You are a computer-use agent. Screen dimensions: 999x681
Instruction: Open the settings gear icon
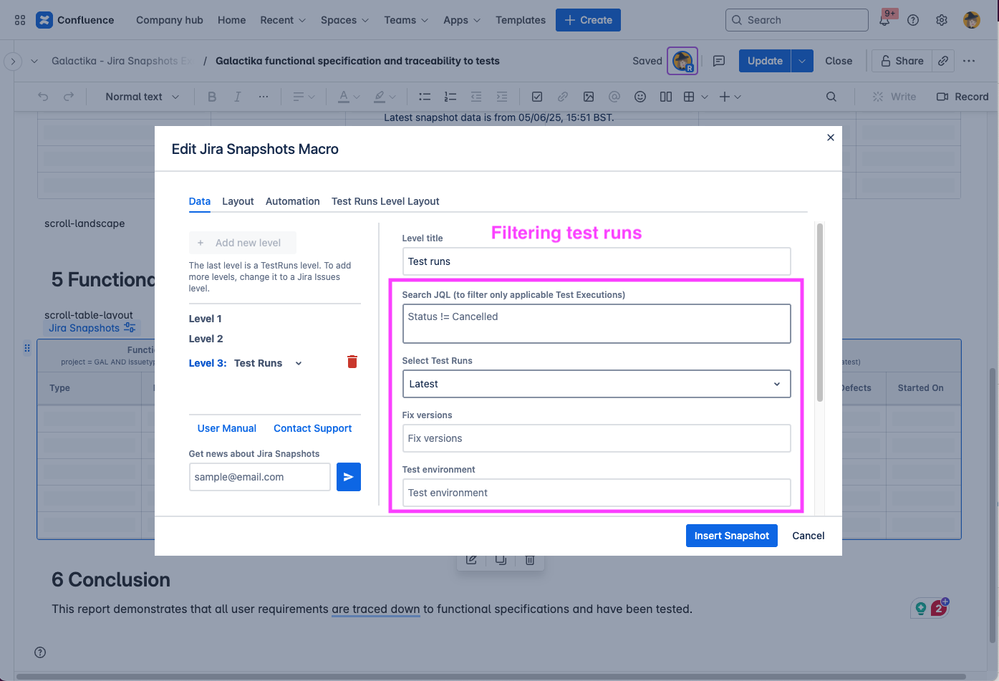point(942,20)
